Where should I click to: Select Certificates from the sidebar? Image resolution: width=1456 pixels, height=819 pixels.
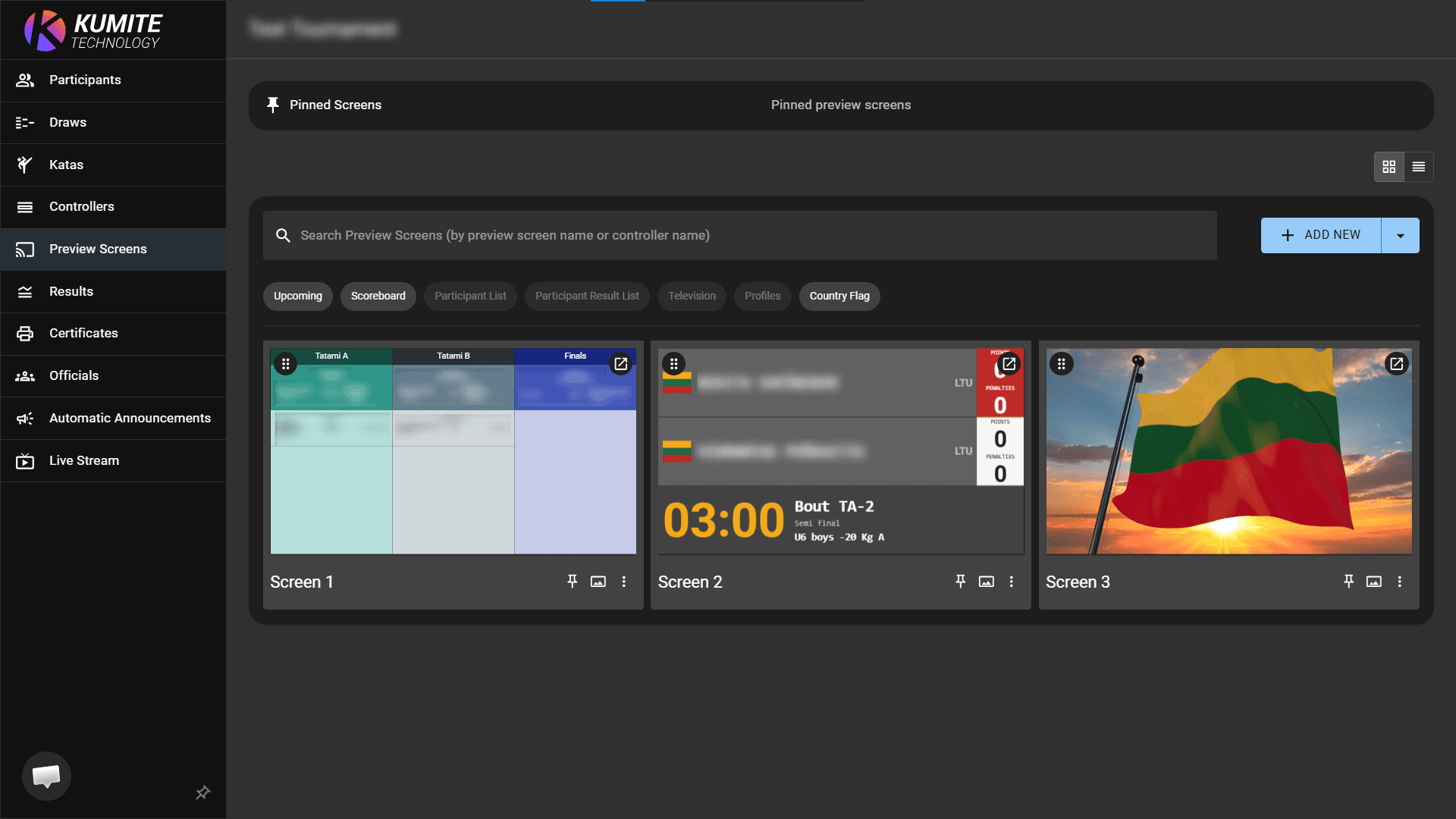click(83, 333)
